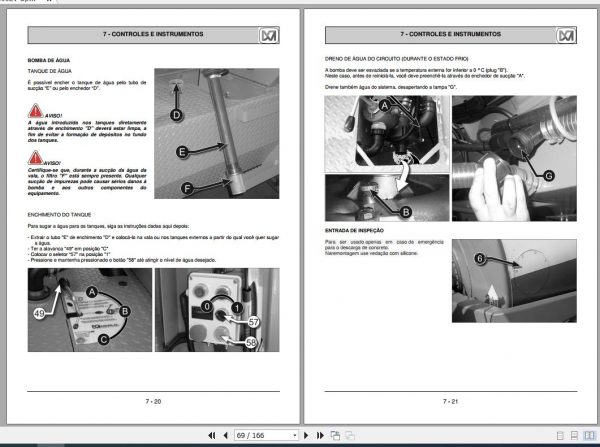This screenshot has height=447, width=600.
Task: Click the logo on the right page header
Action: [x=566, y=35]
